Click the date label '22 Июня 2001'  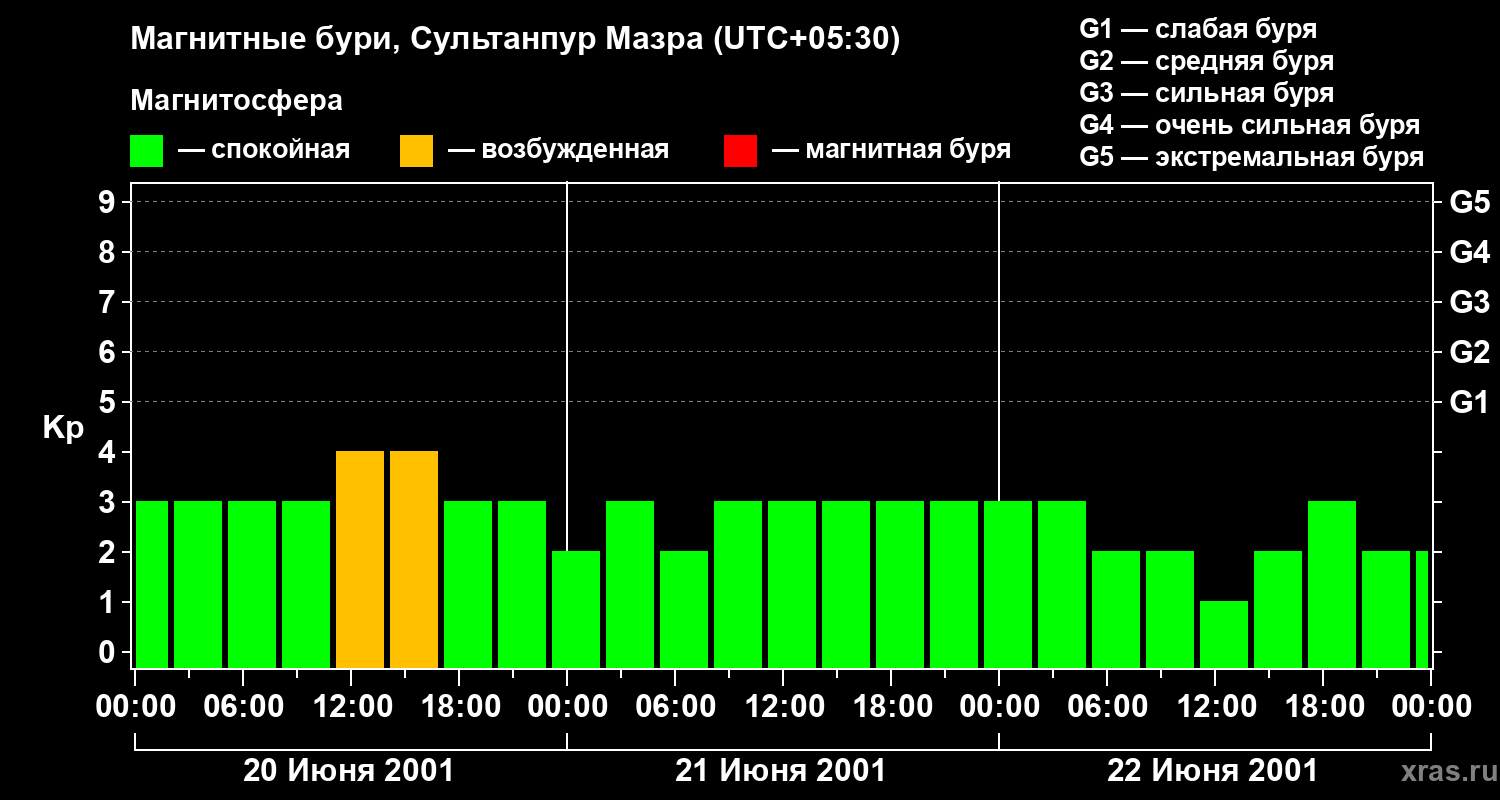1213,771
